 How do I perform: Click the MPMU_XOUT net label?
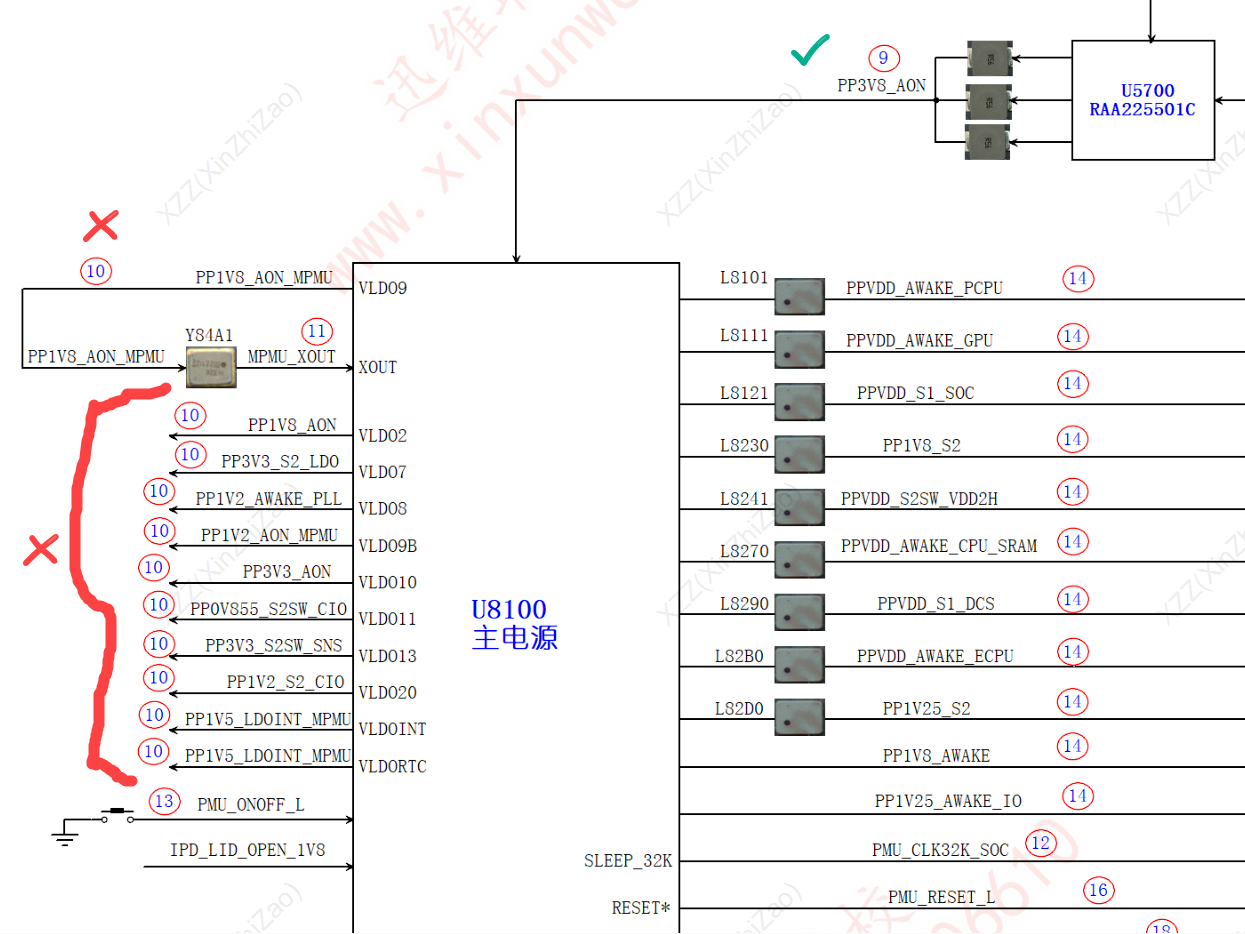(291, 357)
